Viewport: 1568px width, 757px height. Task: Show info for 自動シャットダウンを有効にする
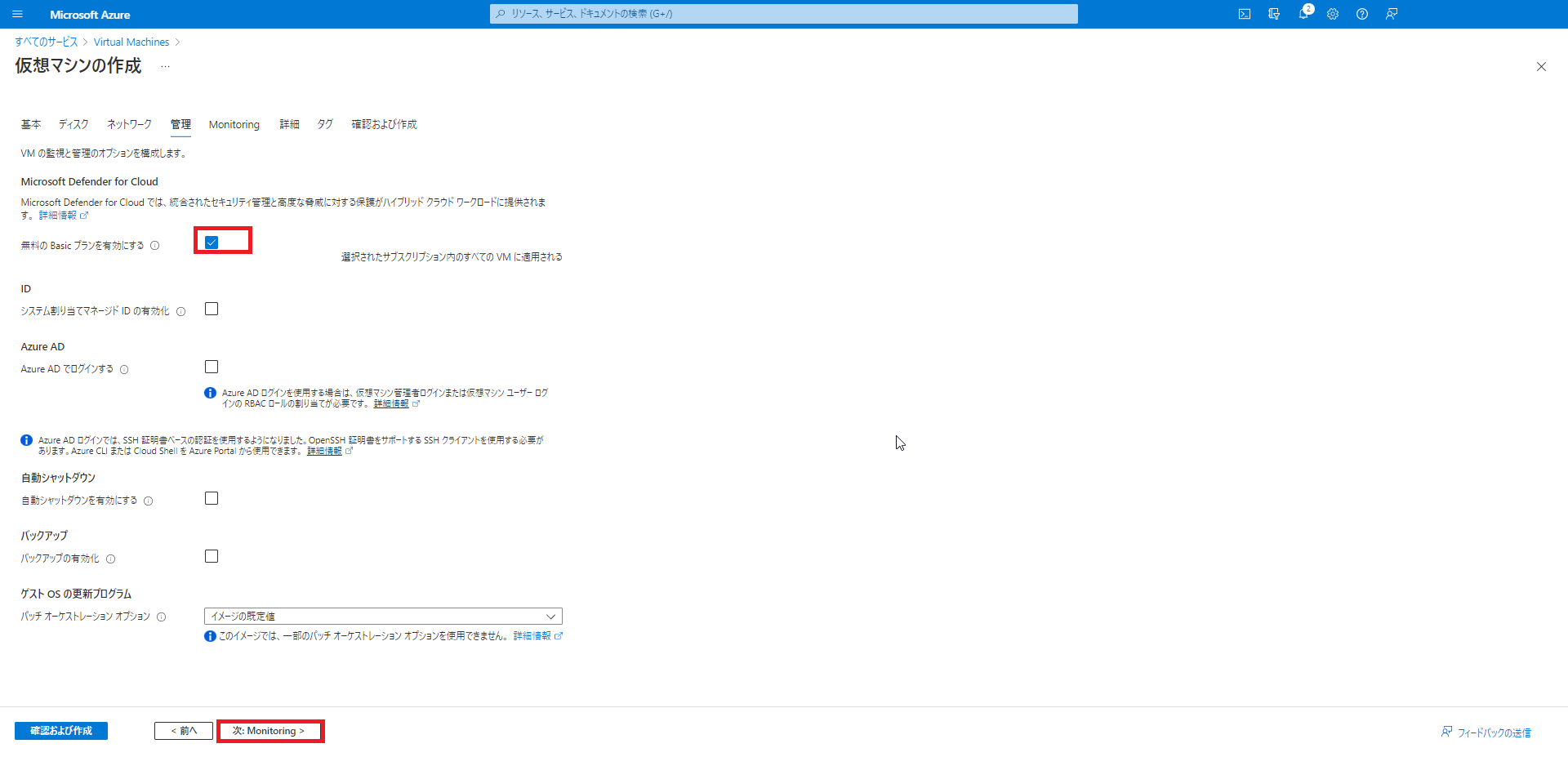149,501
